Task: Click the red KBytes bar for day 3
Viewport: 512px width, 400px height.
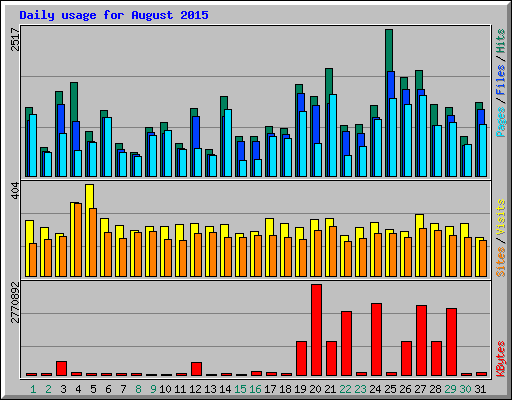Action: pyautogui.click(x=61, y=368)
